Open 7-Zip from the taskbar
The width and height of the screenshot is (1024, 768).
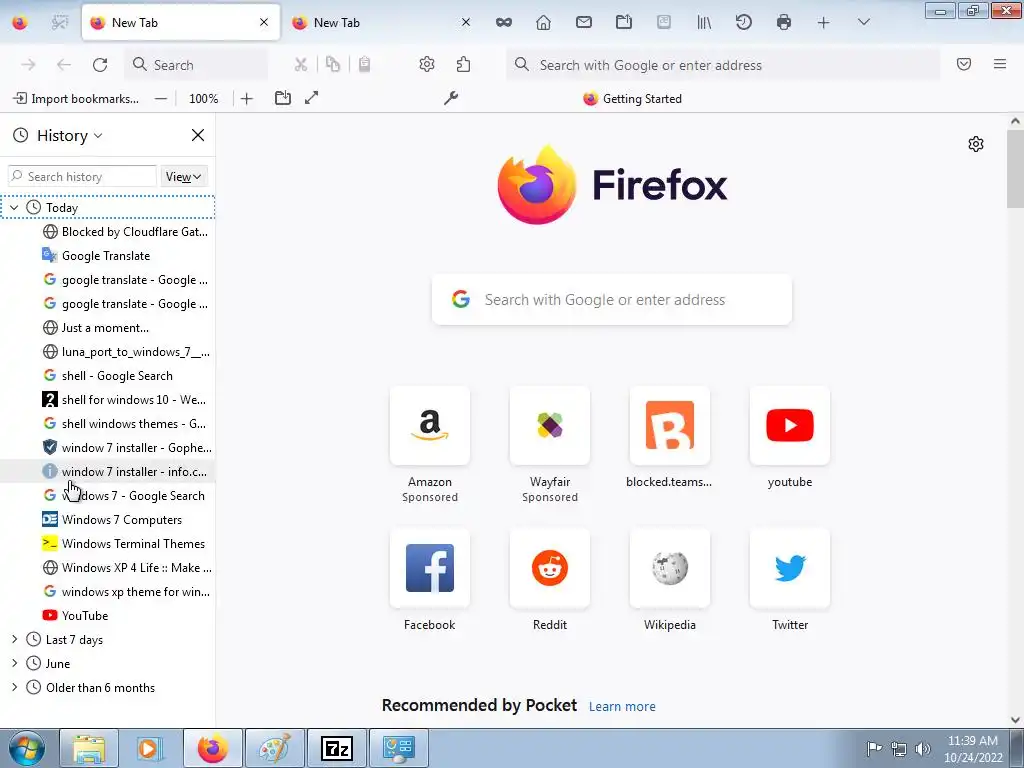[337, 748]
